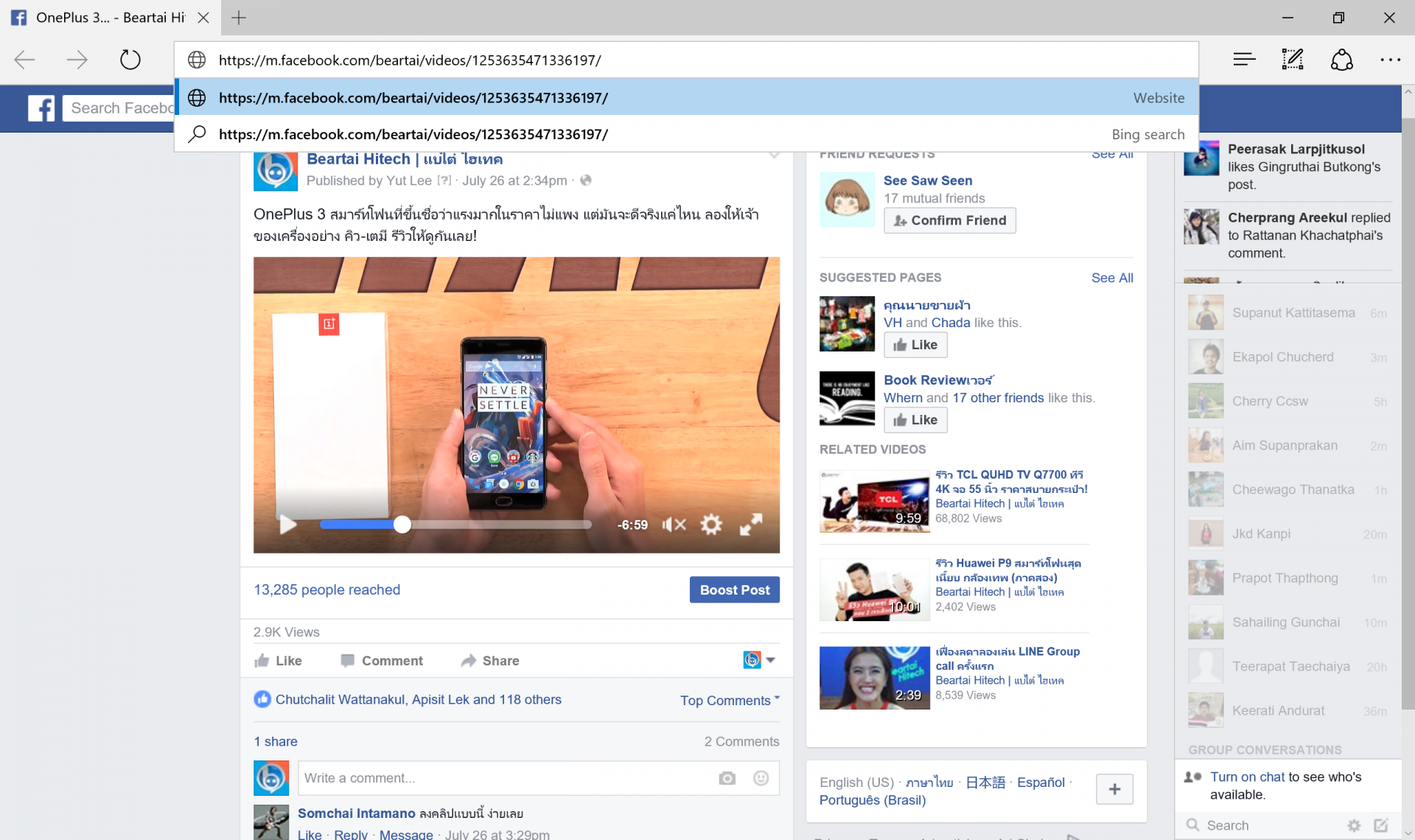
Task: Share the OnePlus 3 post
Action: coord(490,661)
